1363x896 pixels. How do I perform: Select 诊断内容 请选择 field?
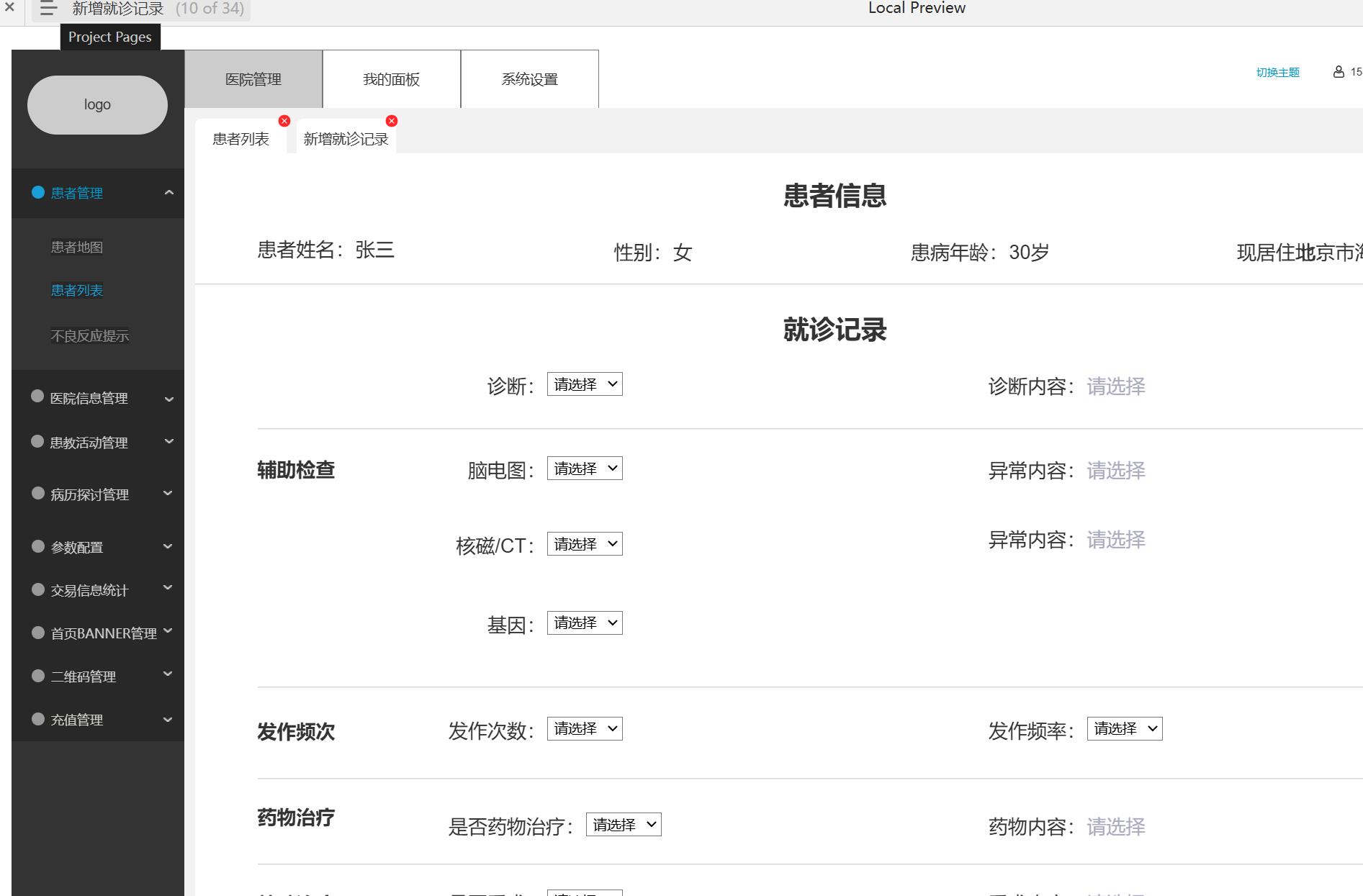click(x=1116, y=386)
